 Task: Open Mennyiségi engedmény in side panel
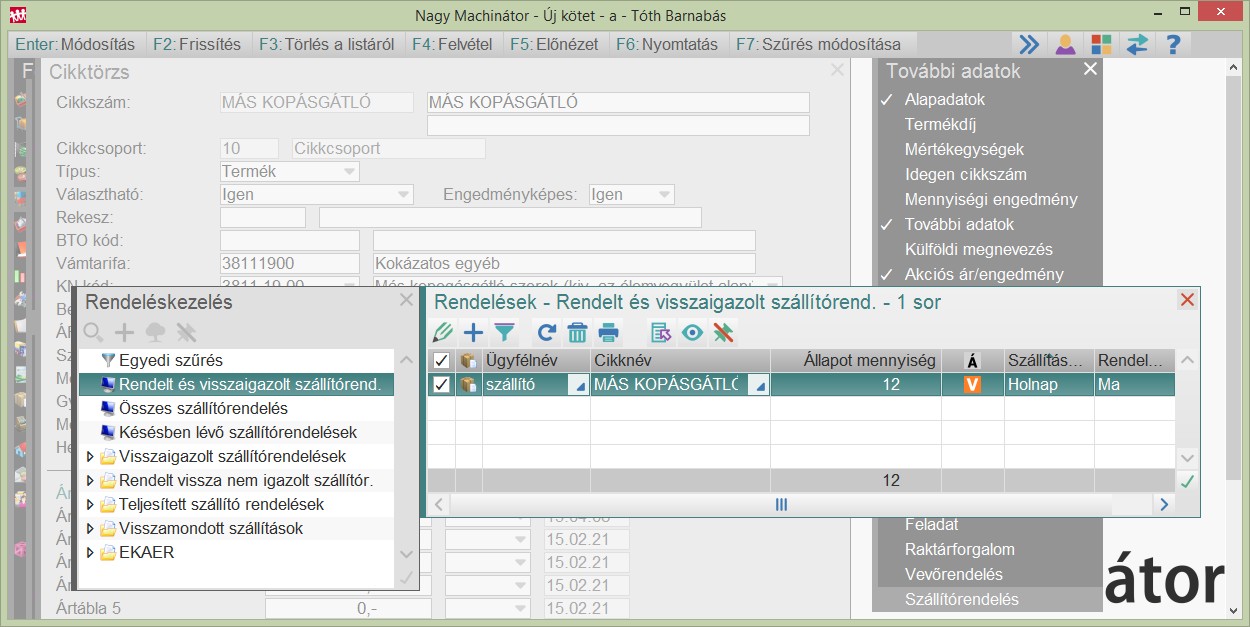pyautogui.click(x=991, y=199)
